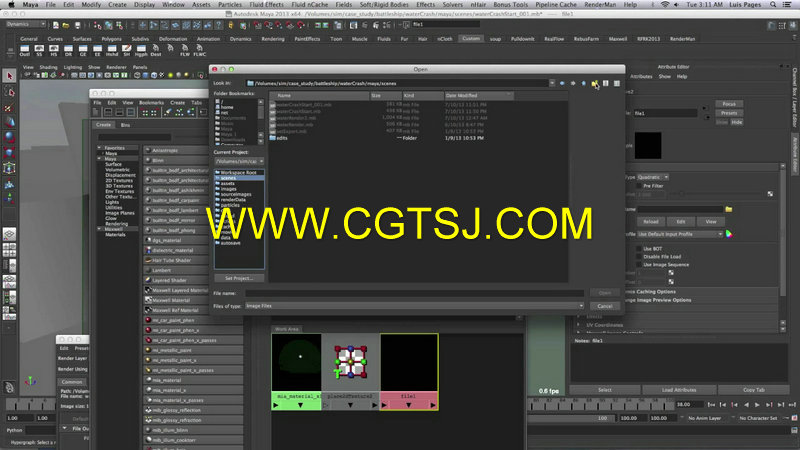Enable Use Image Sequence checkbox
This screenshot has height=450, width=800.
(639, 265)
